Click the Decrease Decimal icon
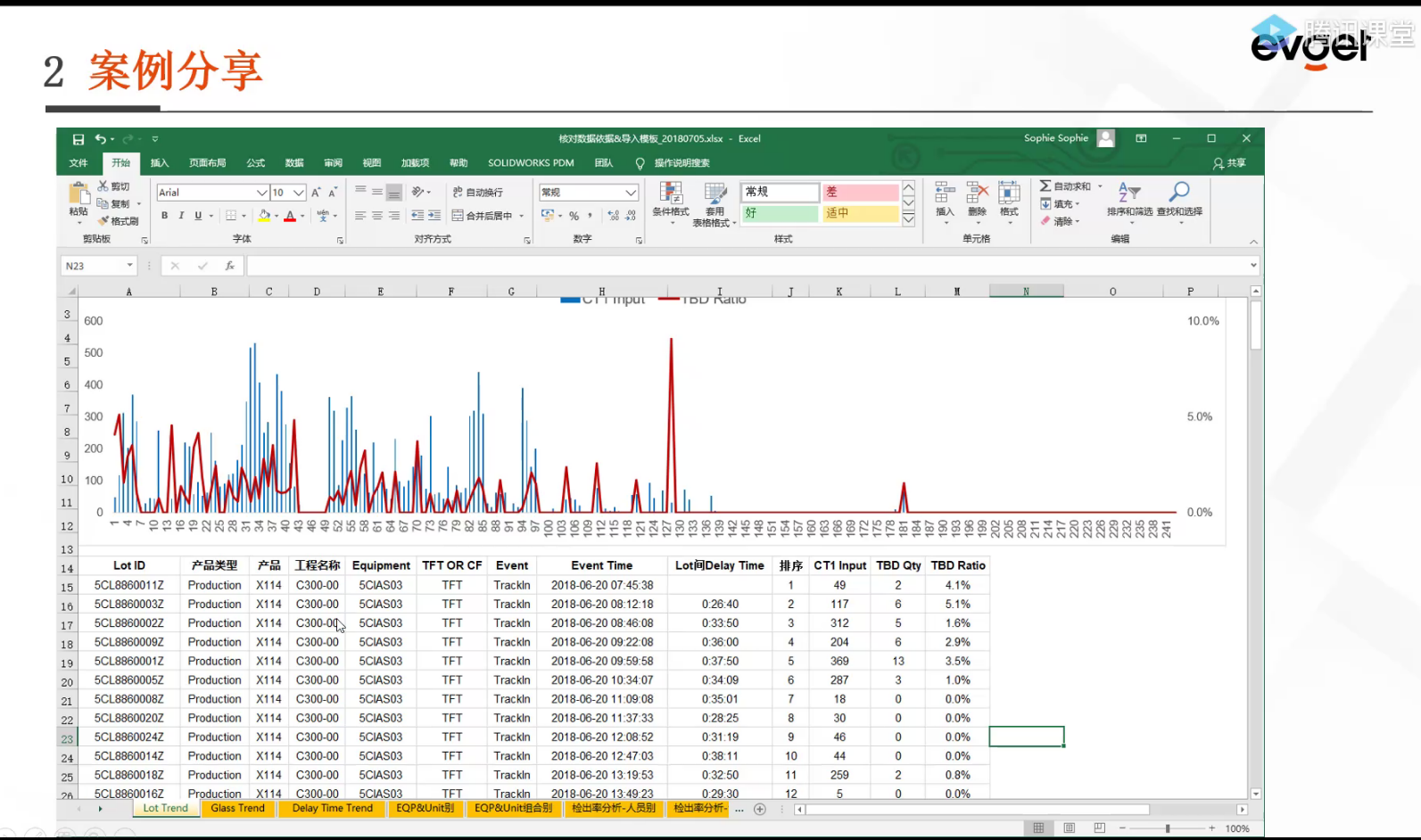1421x840 pixels. tap(631, 216)
